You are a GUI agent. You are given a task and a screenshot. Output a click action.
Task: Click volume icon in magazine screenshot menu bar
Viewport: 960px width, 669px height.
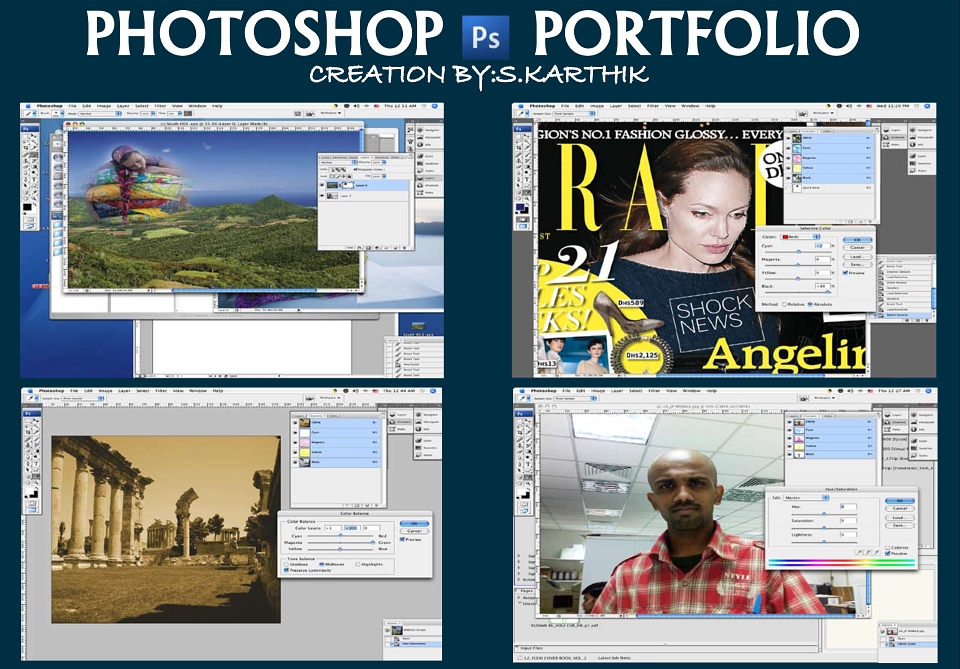point(849,106)
